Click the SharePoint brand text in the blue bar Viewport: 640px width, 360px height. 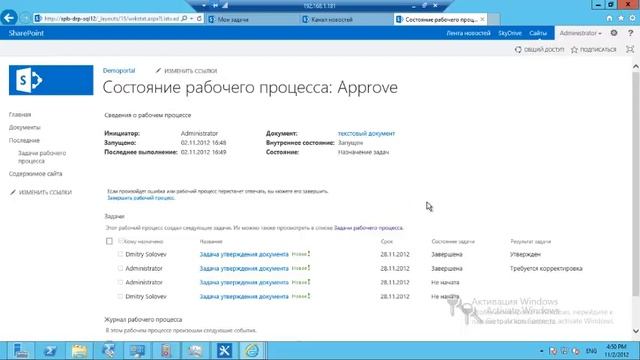26,33
